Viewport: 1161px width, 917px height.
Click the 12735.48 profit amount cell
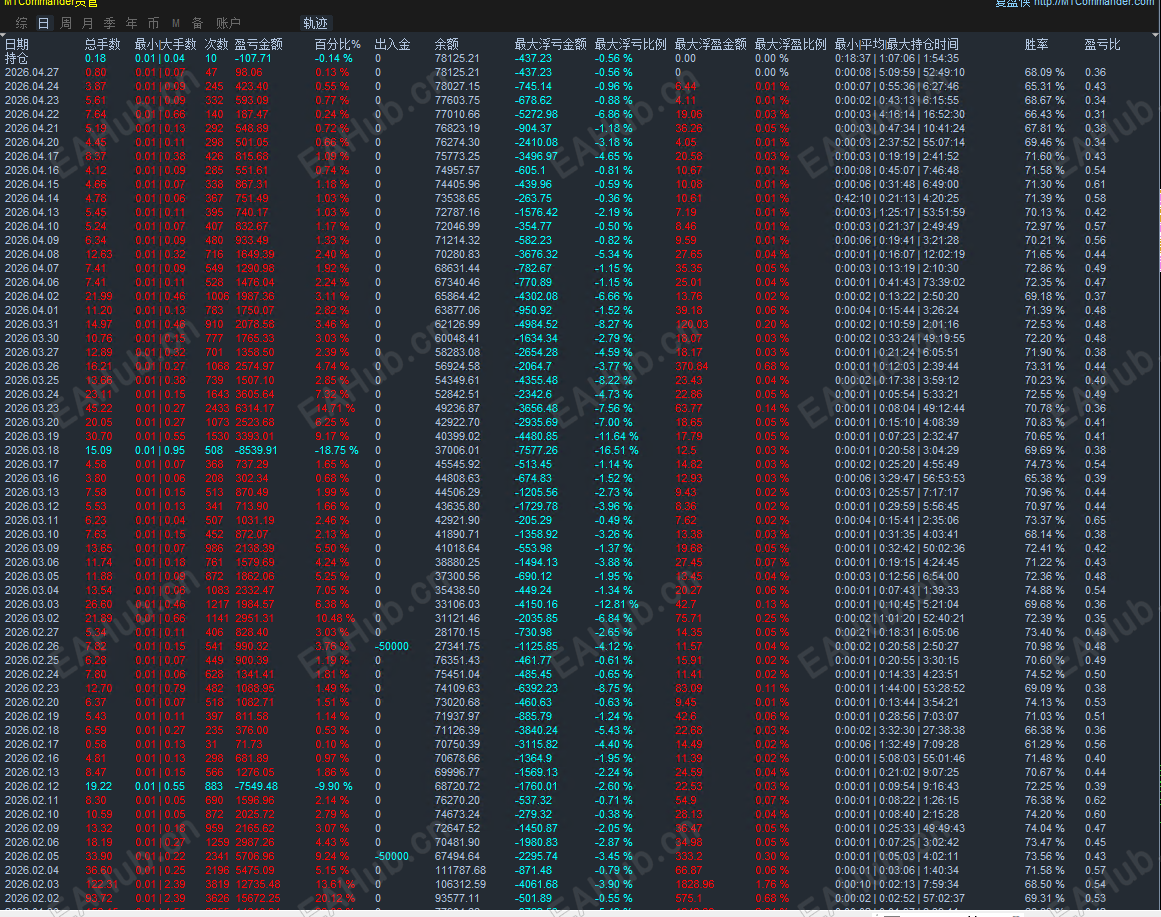tap(258, 884)
